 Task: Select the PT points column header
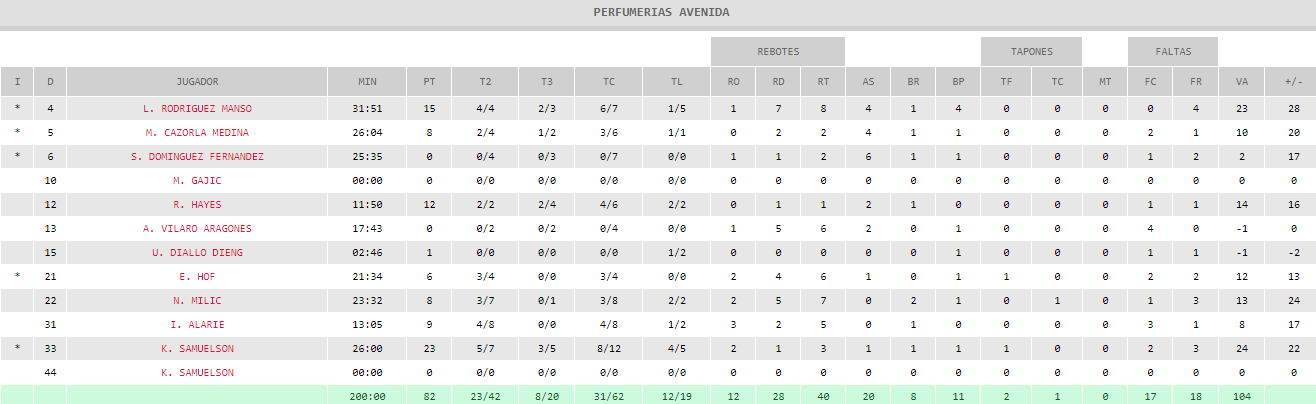tap(429, 81)
